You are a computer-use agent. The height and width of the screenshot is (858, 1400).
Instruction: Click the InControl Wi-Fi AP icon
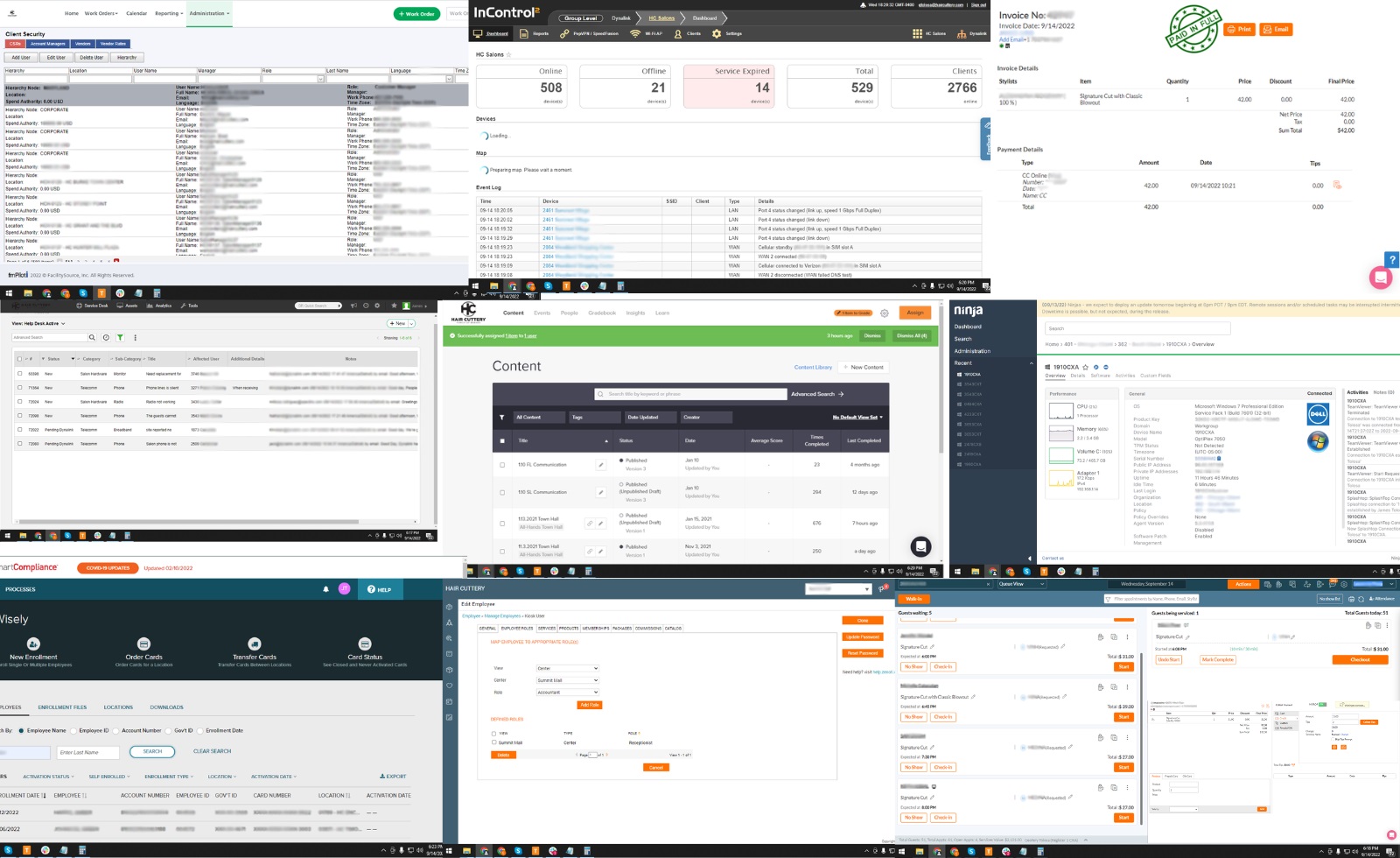pos(635,33)
